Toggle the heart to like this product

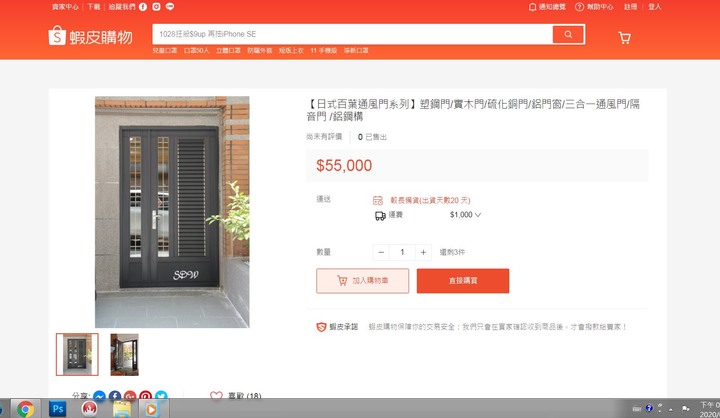coord(216,395)
